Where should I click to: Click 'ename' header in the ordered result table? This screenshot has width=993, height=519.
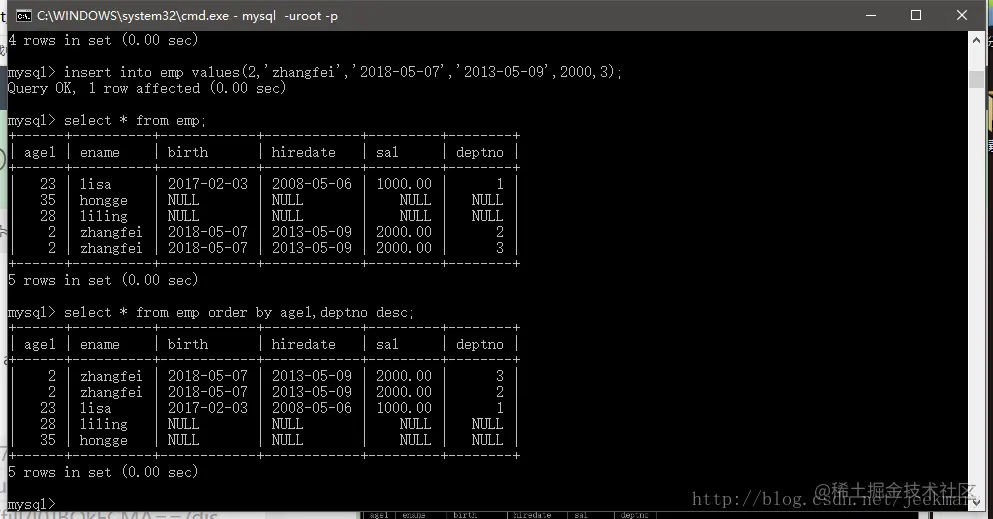tap(99, 344)
